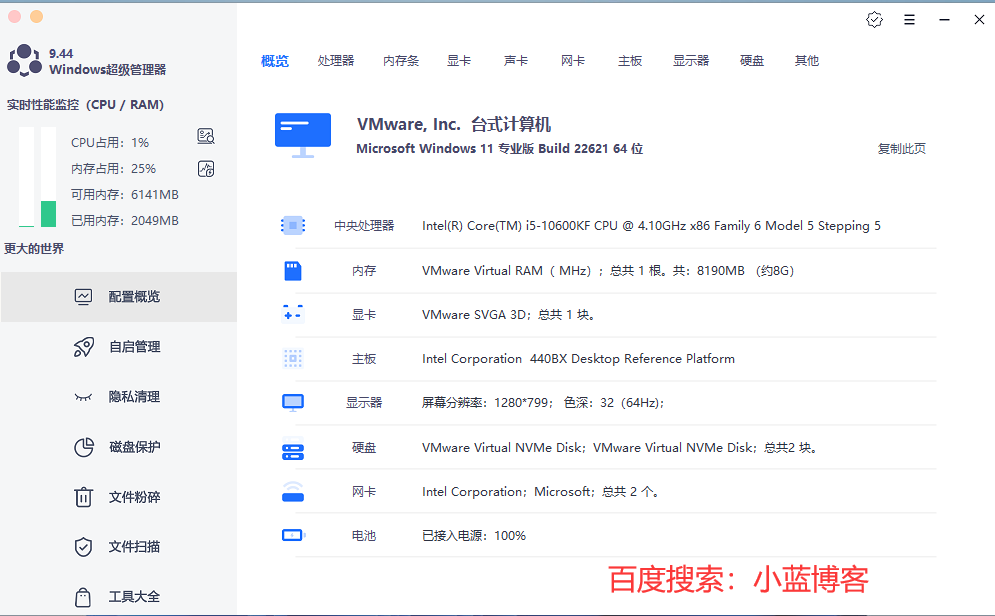Click the 可用内存：6141MB value
Viewport: 995px width, 616px height.
125,195
